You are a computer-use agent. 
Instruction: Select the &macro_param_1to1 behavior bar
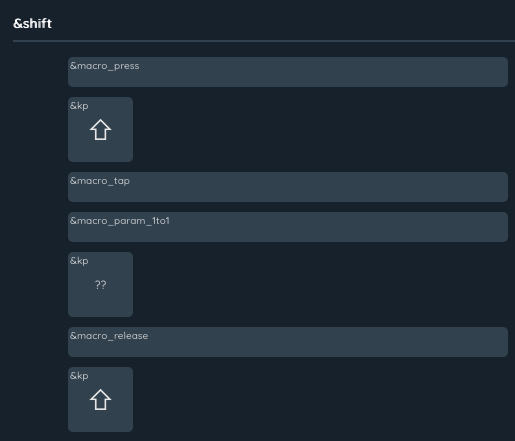point(288,227)
